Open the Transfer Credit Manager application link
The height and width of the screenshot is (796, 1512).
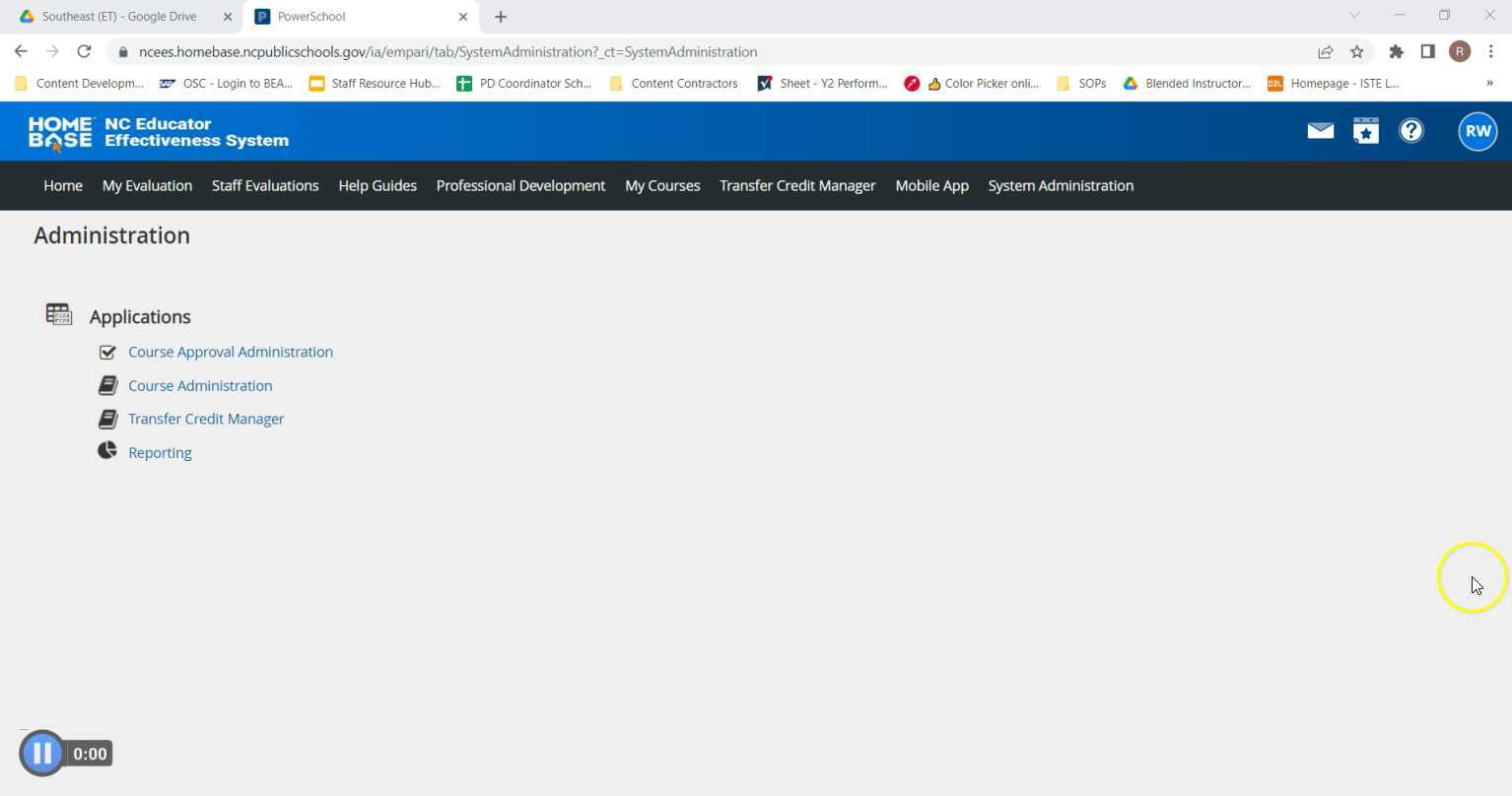[206, 419]
